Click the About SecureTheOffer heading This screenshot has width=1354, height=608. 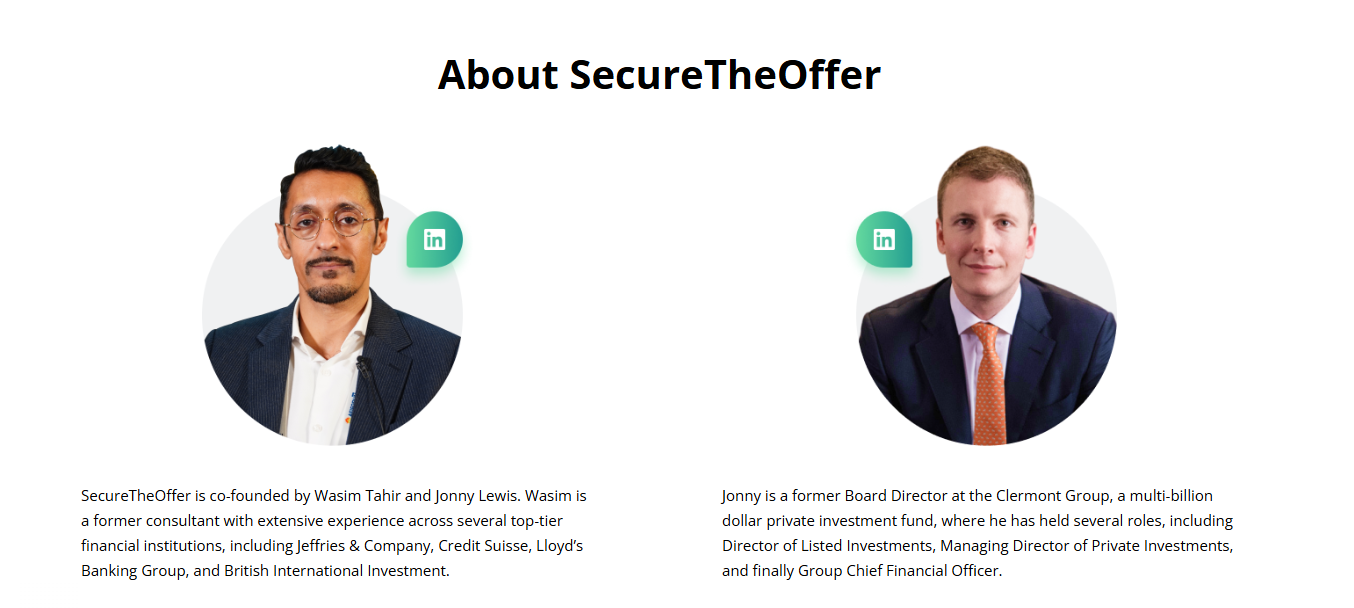(x=659, y=75)
